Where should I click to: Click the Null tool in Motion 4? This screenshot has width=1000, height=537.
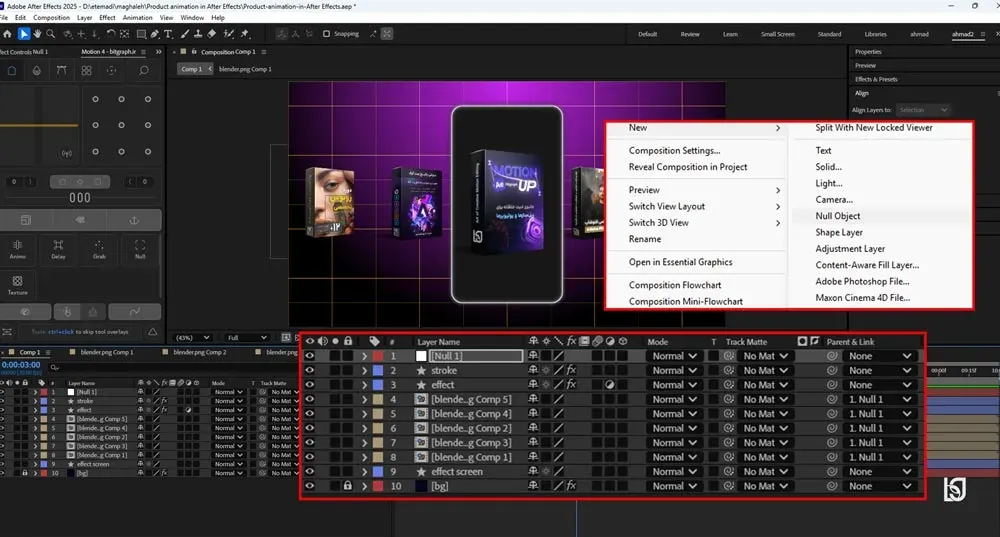[140, 249]
